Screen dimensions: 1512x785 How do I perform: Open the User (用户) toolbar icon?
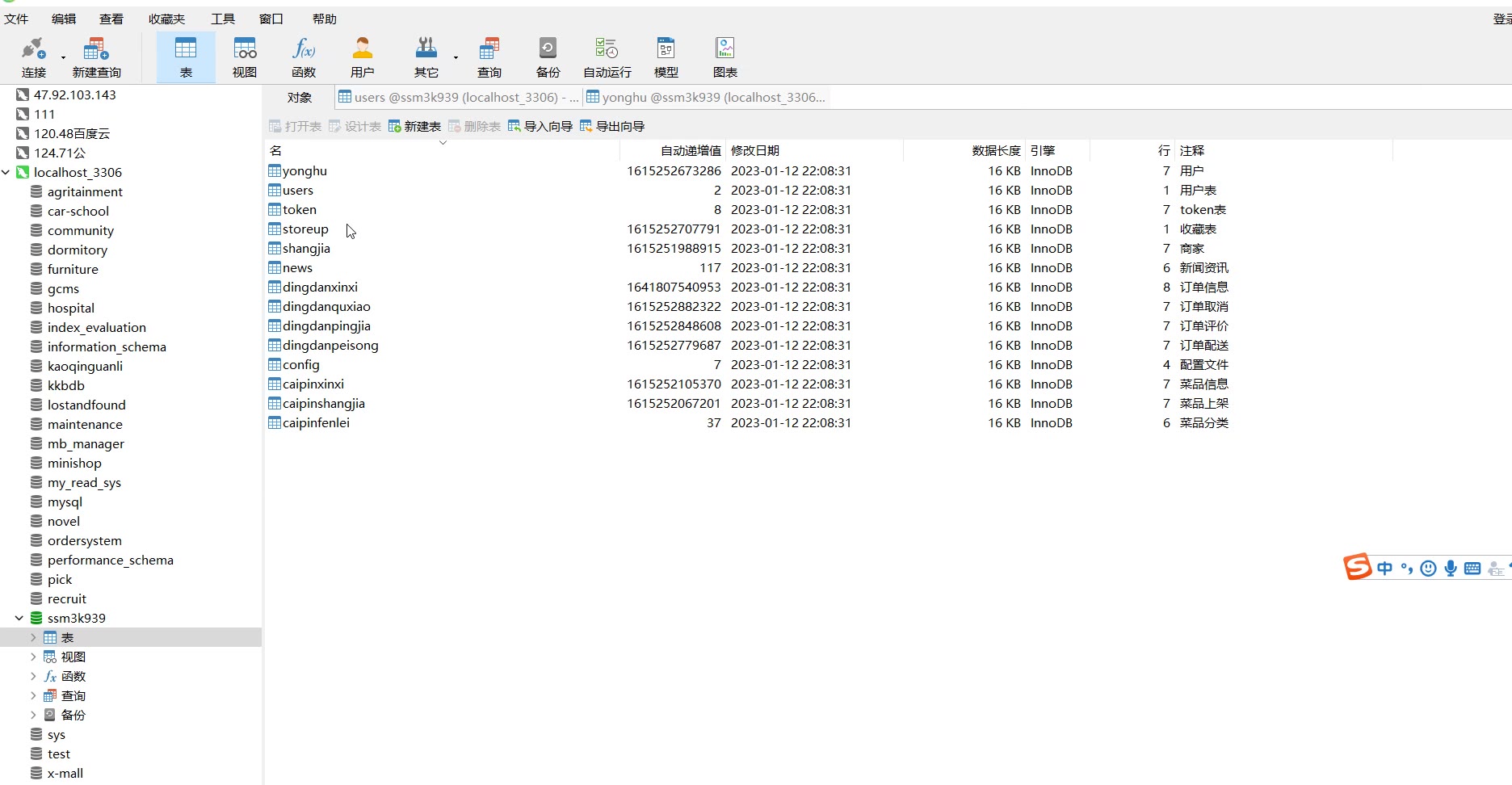coord(363,49)
